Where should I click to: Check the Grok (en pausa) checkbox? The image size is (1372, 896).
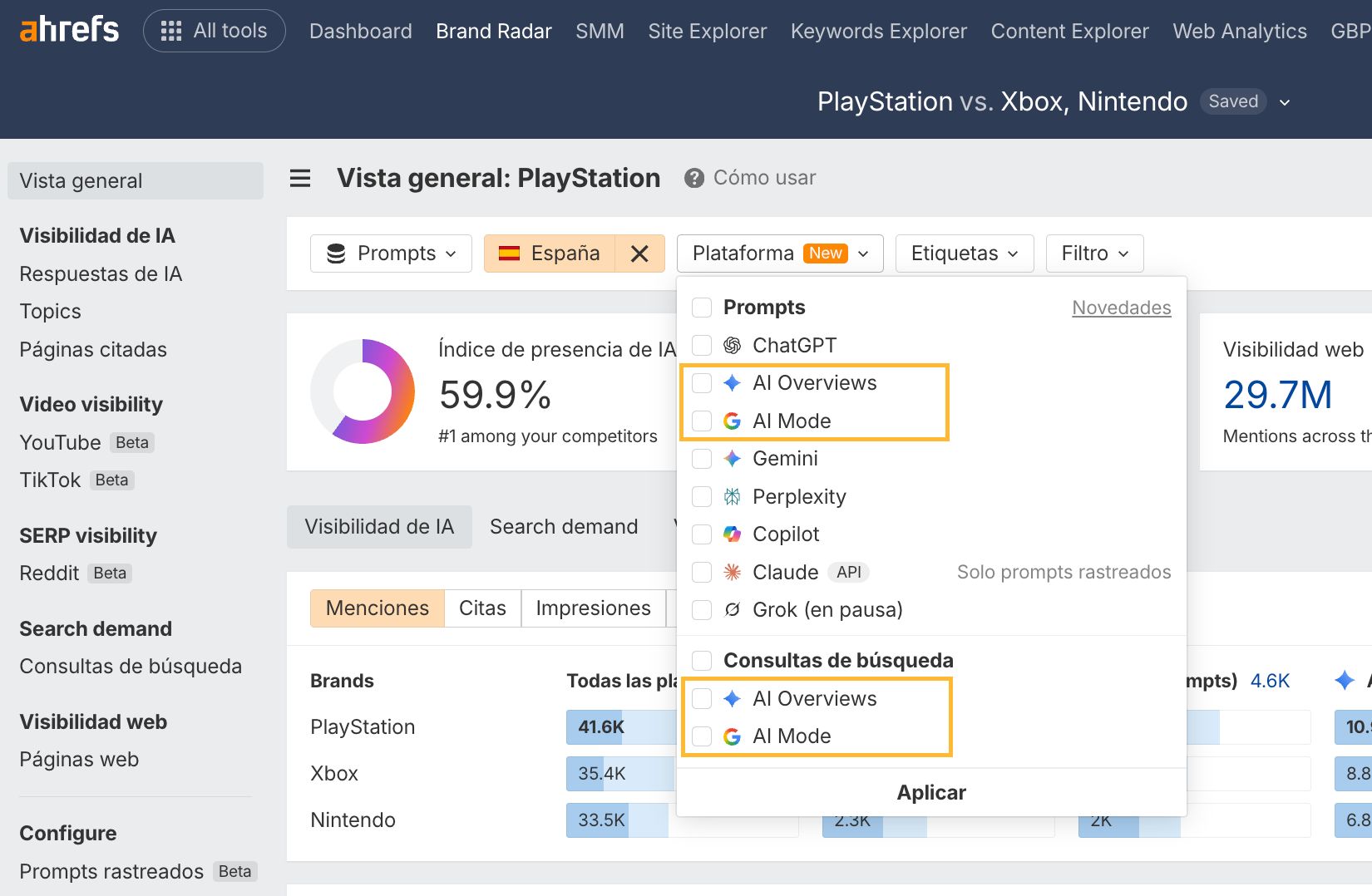point(702,610)
